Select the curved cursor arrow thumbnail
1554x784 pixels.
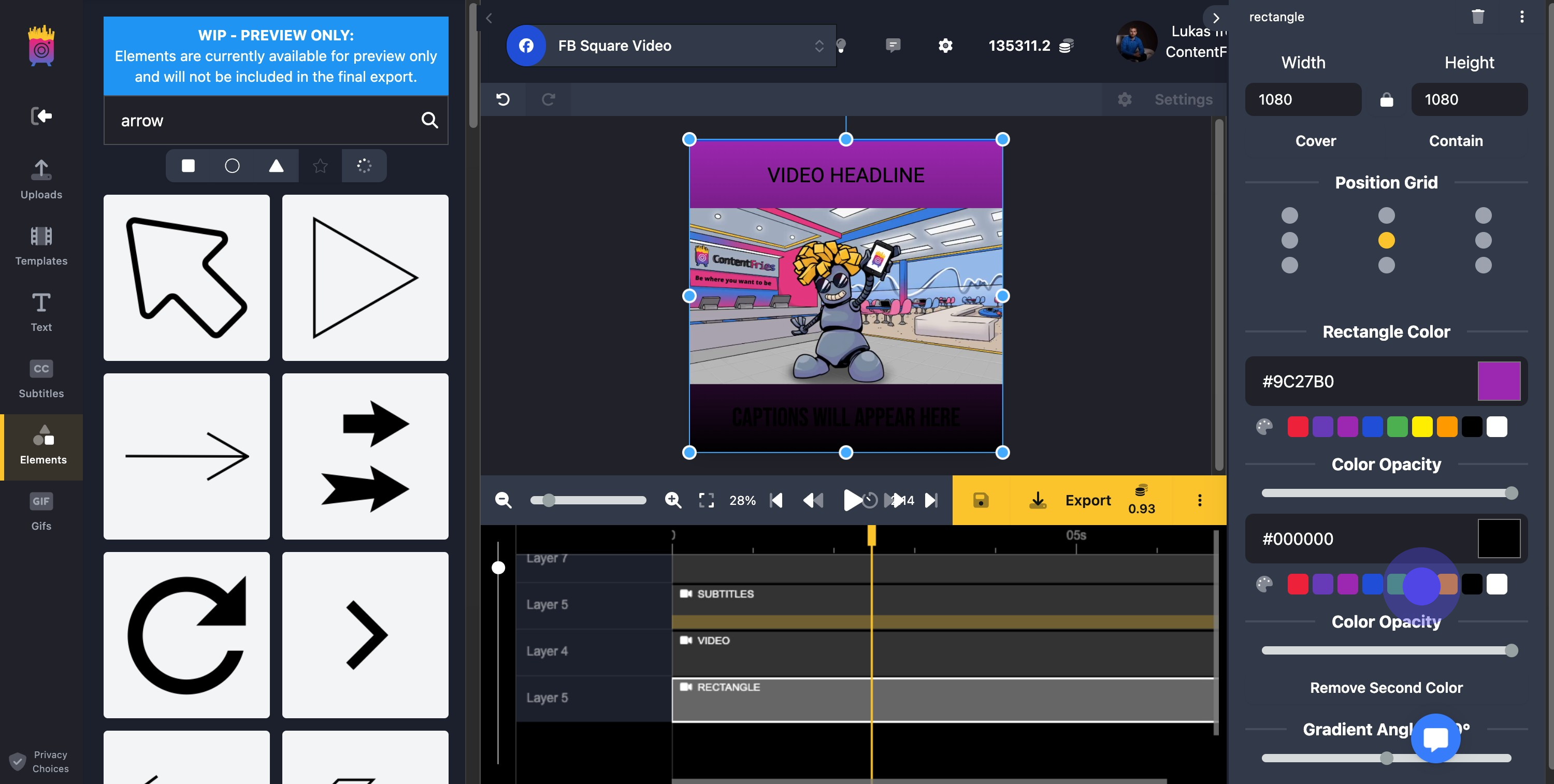point(186,278)
